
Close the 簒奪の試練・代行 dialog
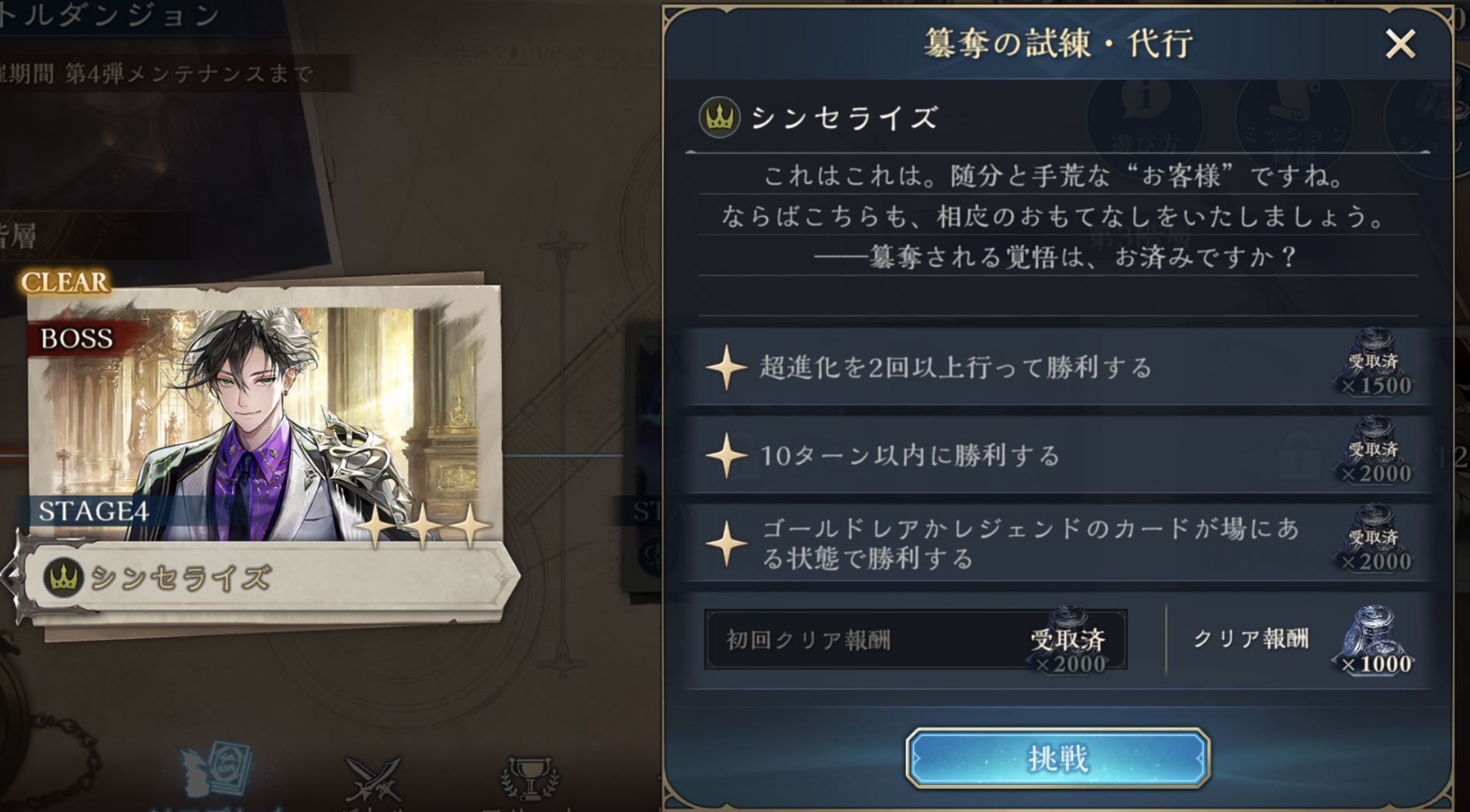1400,44
